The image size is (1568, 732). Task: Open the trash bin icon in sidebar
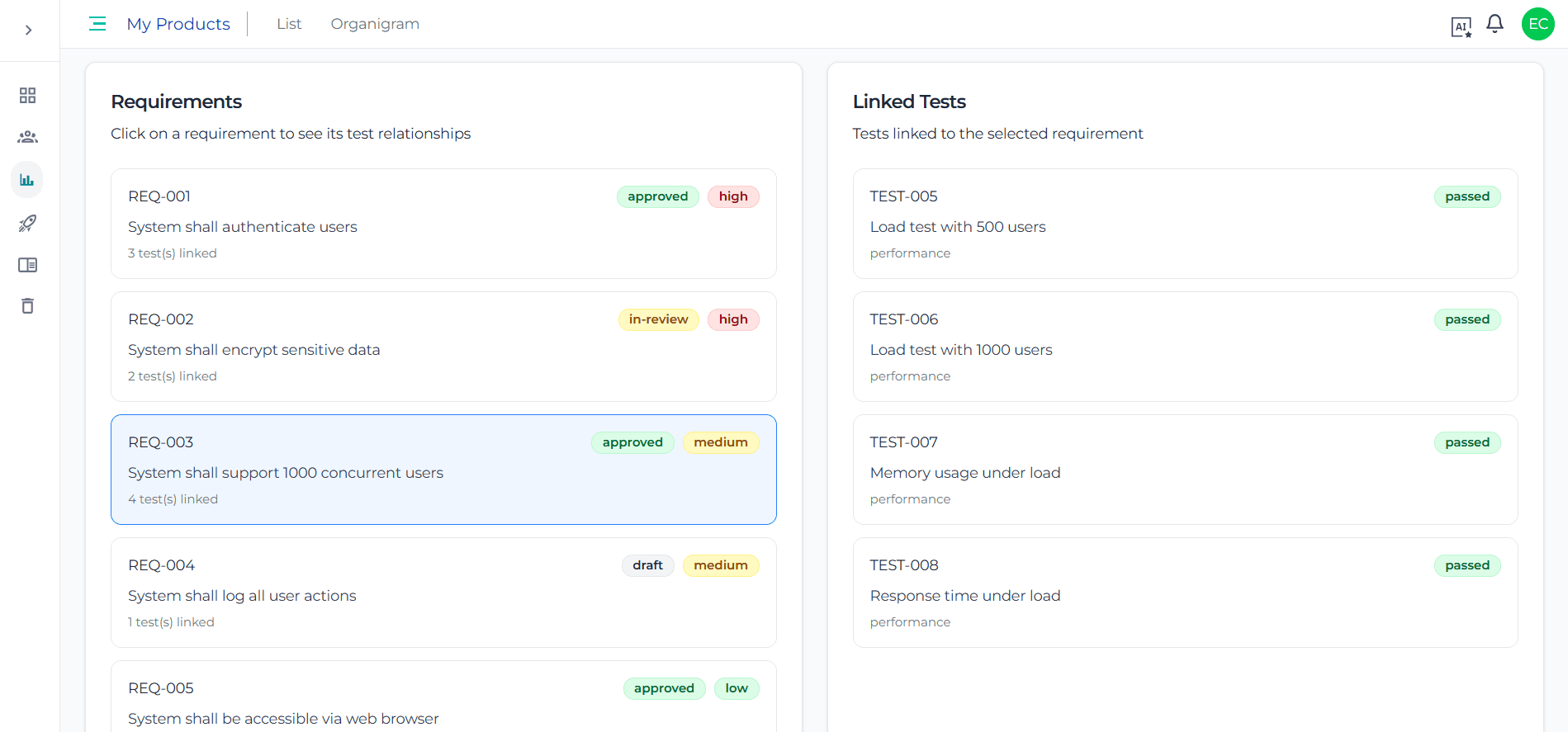(x=27, y=306)
